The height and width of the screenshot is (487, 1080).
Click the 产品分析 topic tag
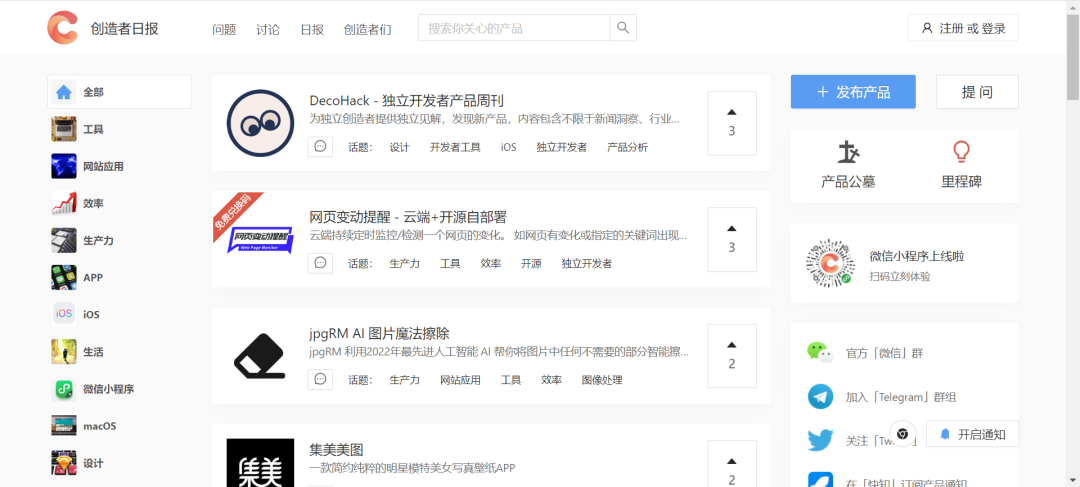click(627, 147)
